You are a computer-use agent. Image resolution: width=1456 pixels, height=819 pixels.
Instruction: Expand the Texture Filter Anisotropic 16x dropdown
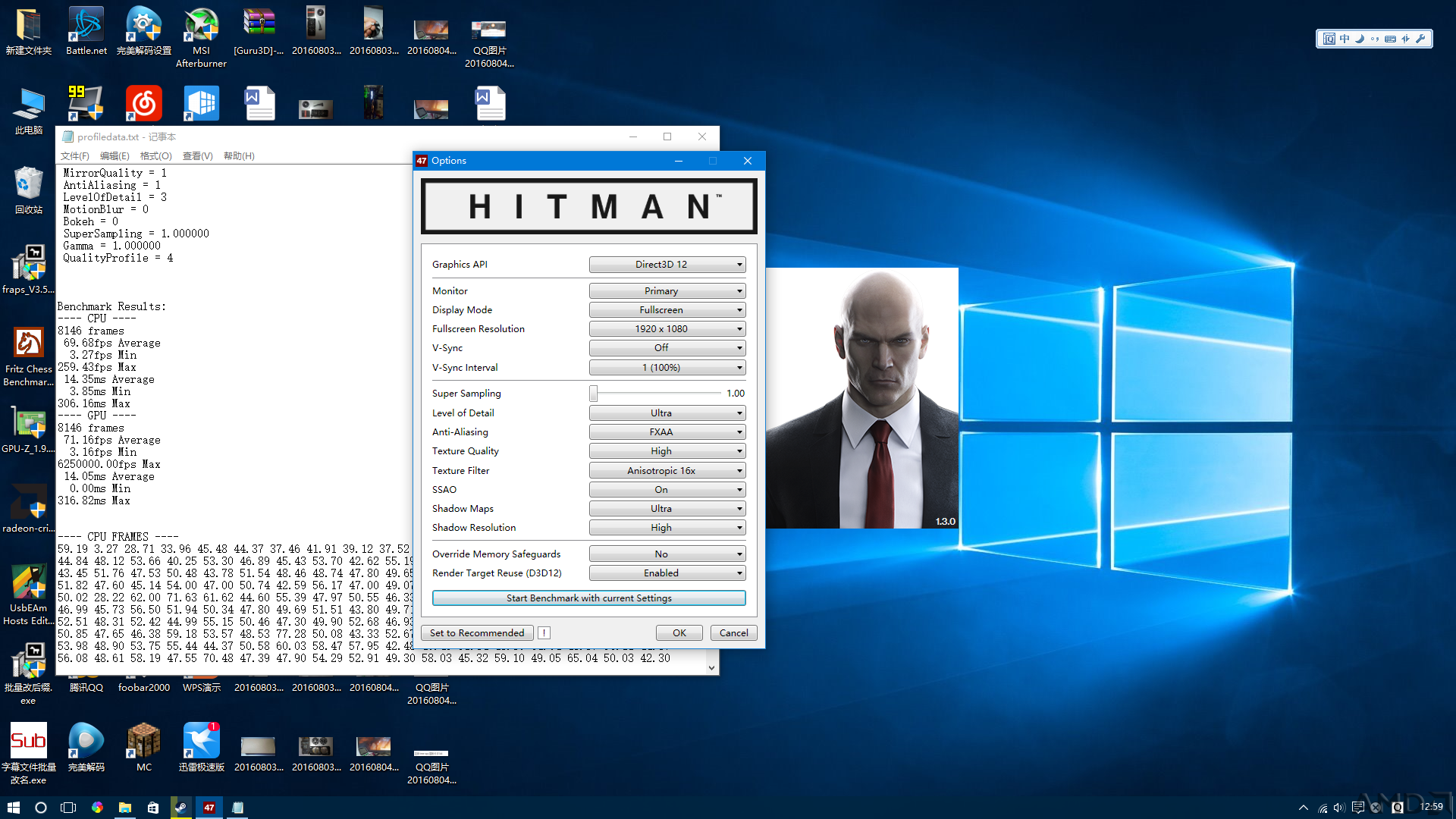click(667, 471)
